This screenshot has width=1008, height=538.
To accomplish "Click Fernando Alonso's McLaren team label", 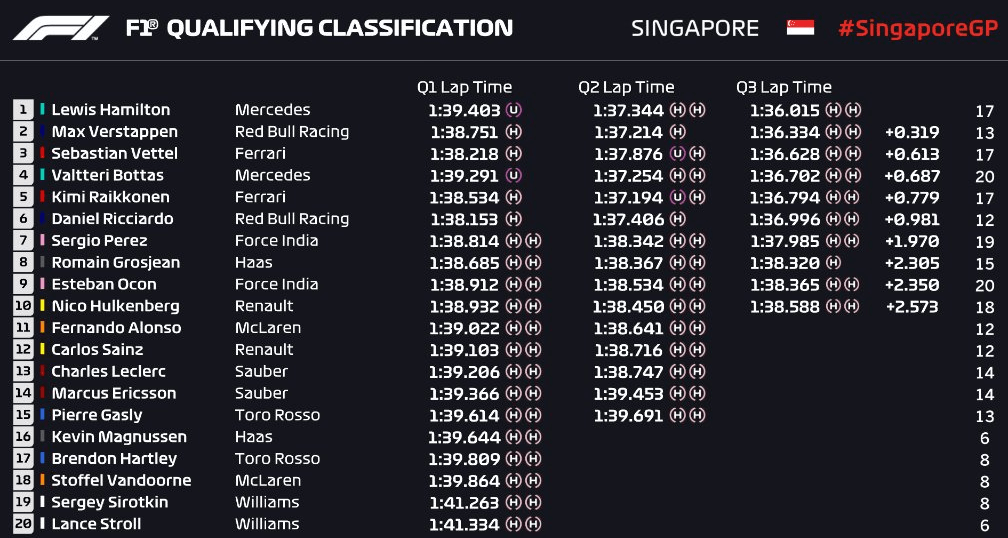I will tap(267, 328).
